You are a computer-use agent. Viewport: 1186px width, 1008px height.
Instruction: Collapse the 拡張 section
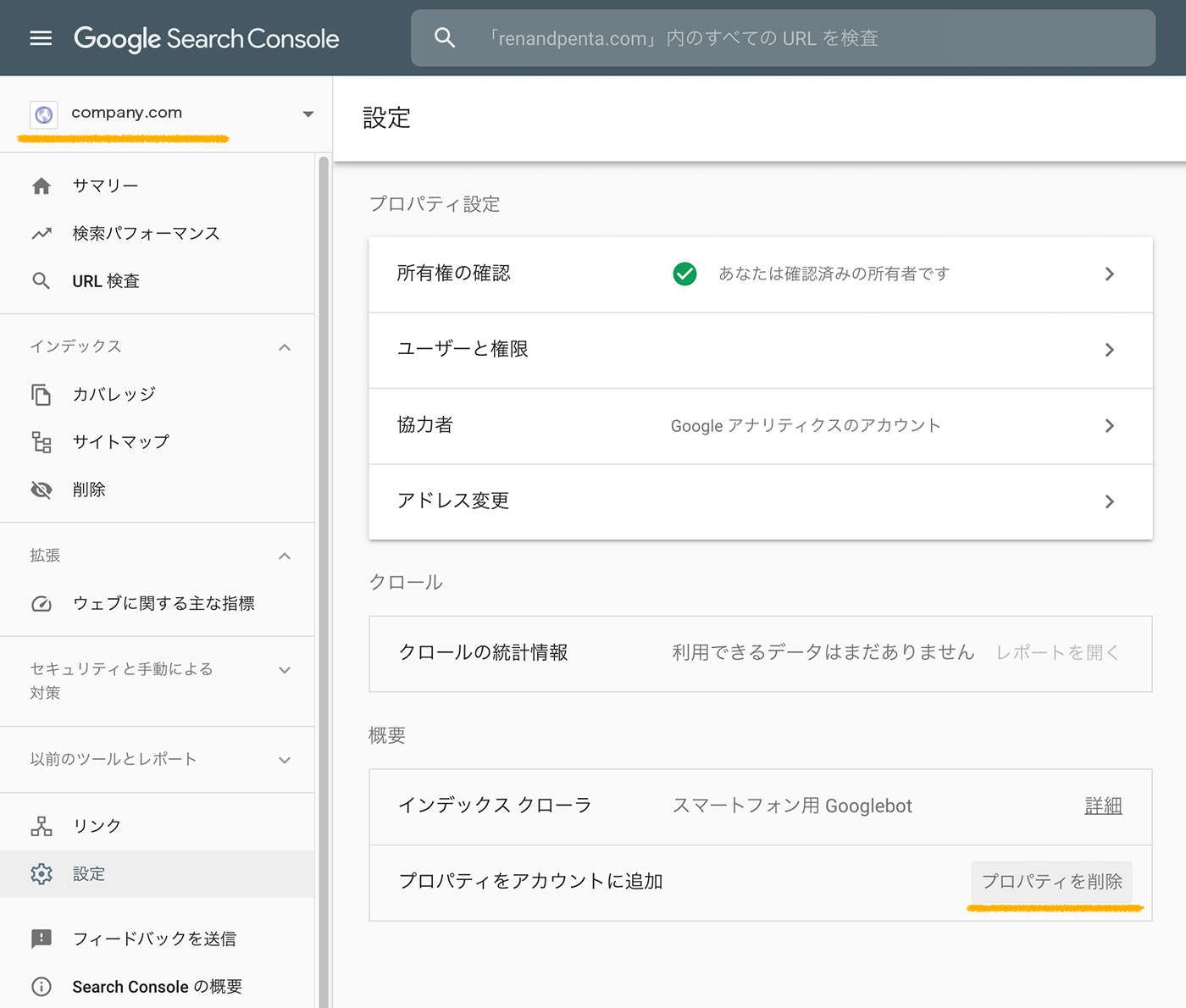pyautogui.click(x=285, y=557)
